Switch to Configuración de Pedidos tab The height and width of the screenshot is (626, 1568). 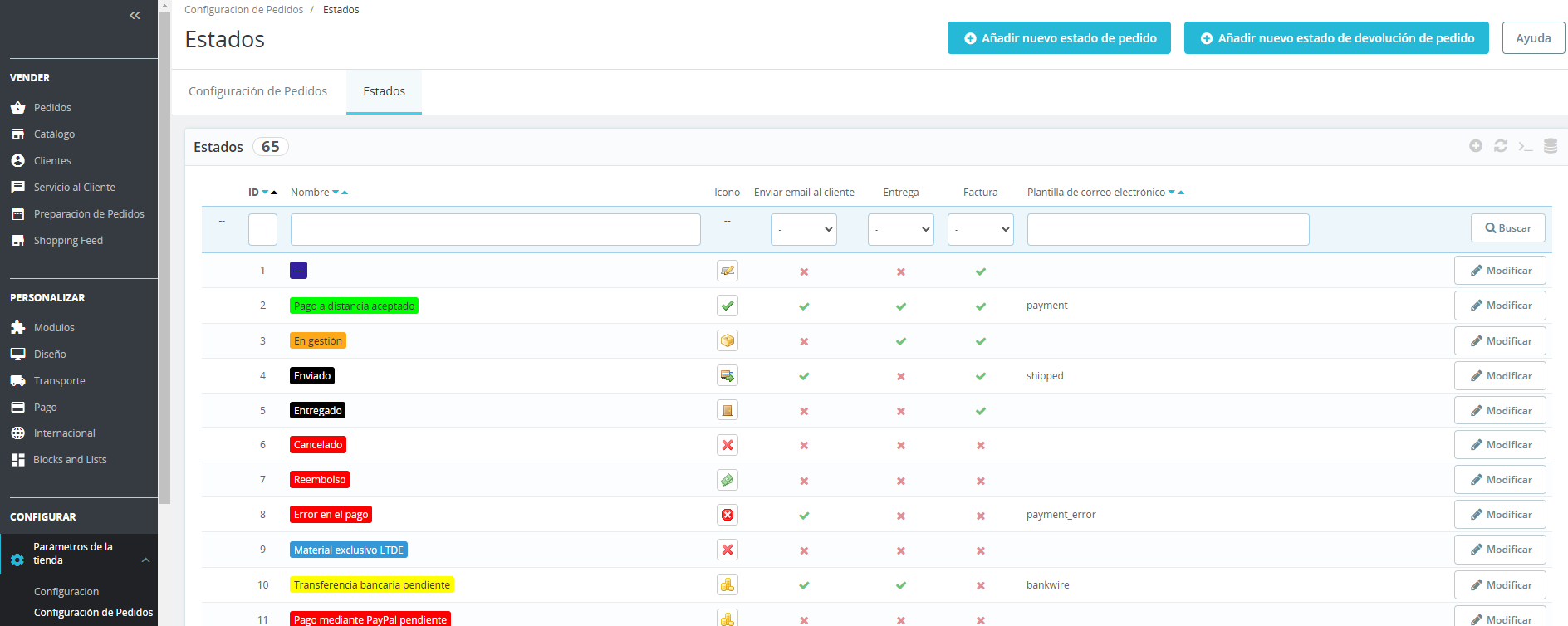tap(257, 91)
